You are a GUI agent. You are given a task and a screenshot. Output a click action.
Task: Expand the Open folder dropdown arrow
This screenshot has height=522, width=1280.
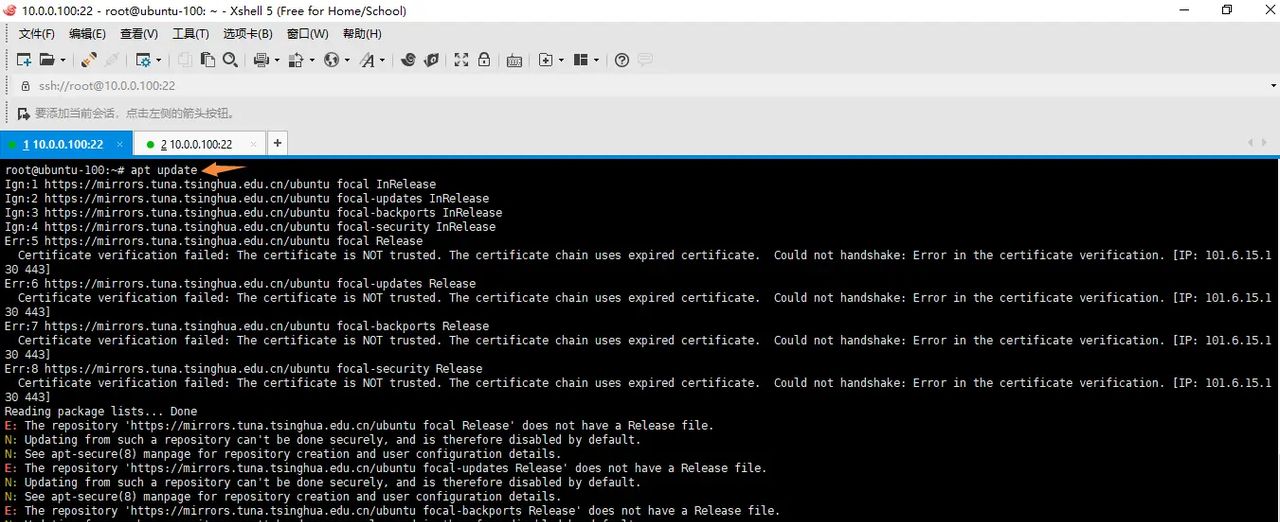(x=62, y=60)
